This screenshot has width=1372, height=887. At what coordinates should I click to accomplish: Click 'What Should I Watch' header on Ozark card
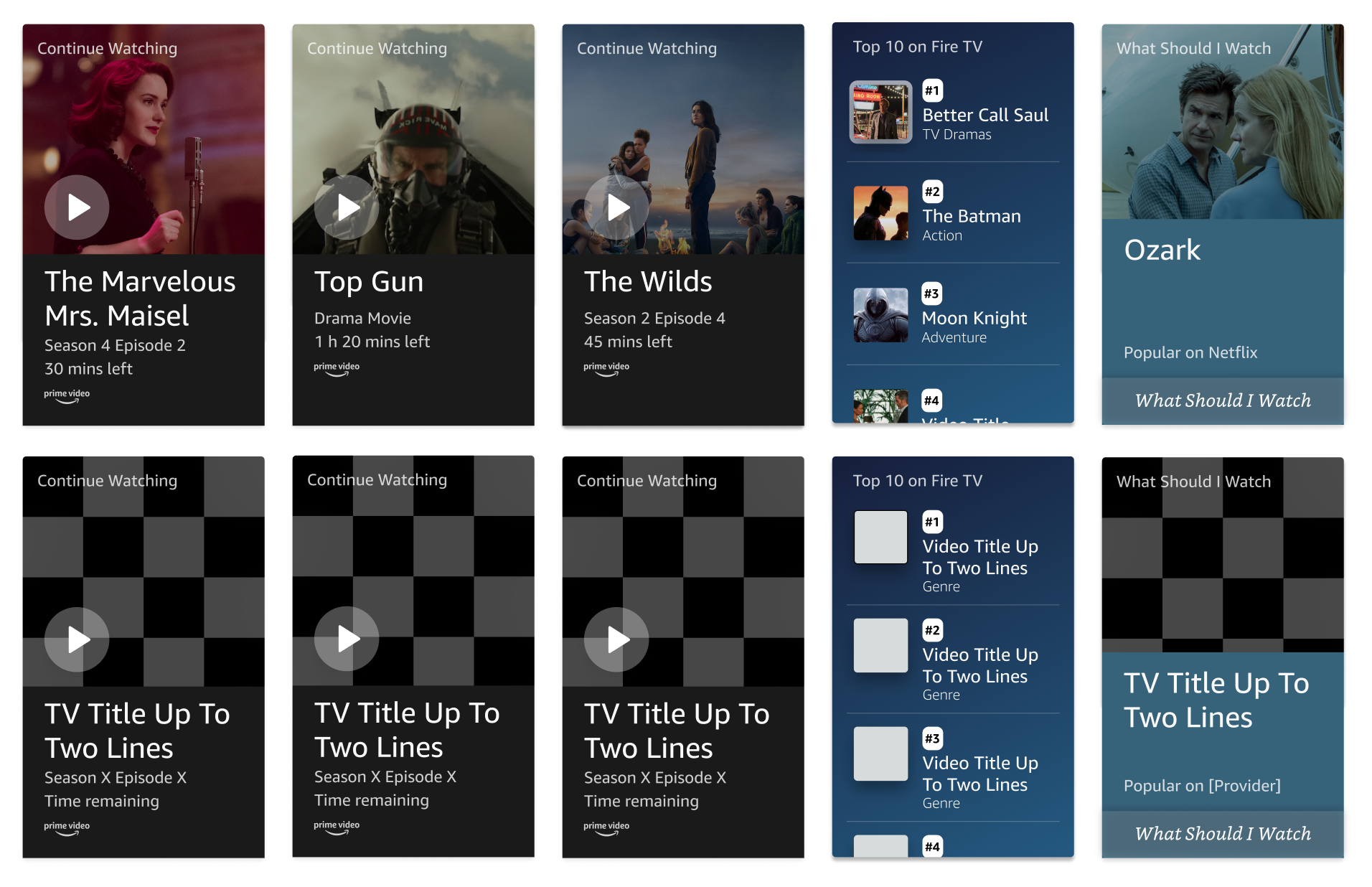[x=1193, y=48]
